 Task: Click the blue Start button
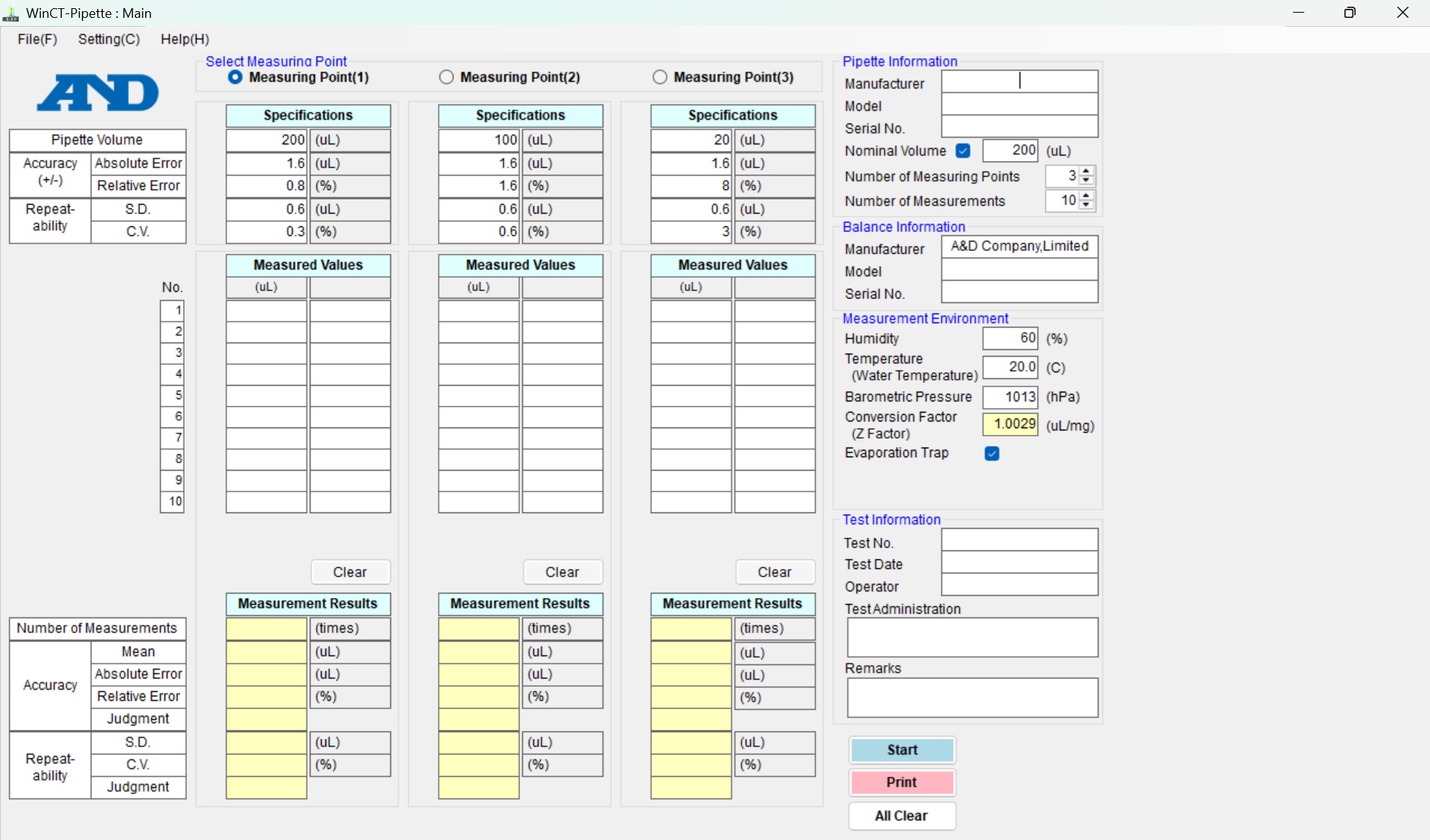[902, 750]
